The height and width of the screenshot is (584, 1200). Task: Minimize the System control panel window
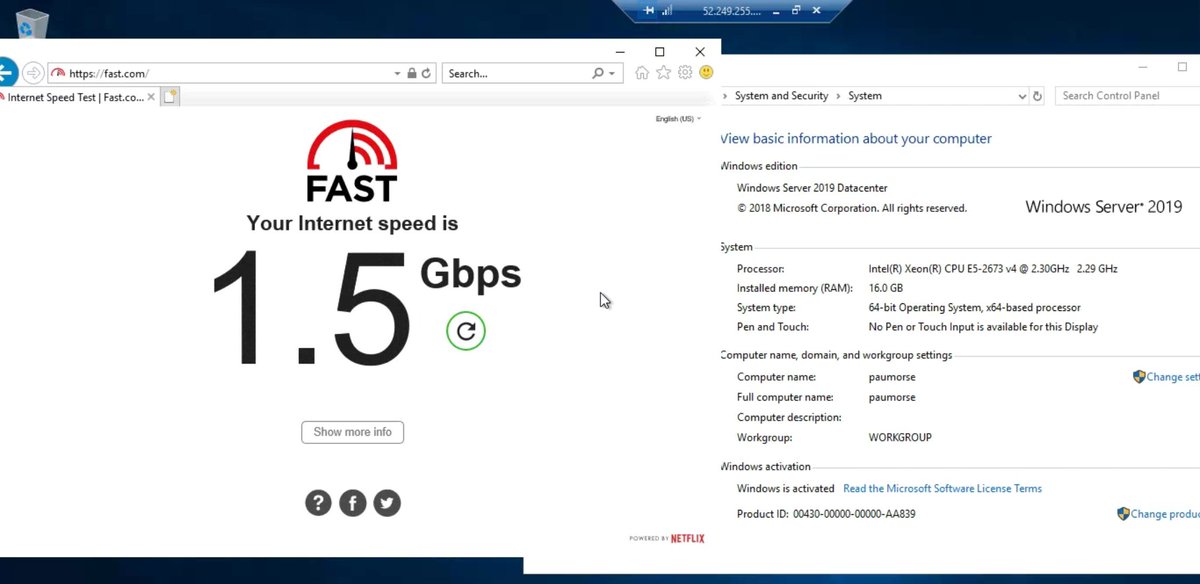coord(1142,67)
